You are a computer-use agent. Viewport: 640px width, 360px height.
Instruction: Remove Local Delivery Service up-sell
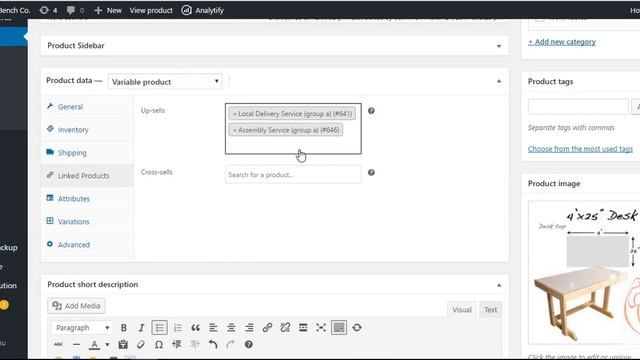pos(235,114)
